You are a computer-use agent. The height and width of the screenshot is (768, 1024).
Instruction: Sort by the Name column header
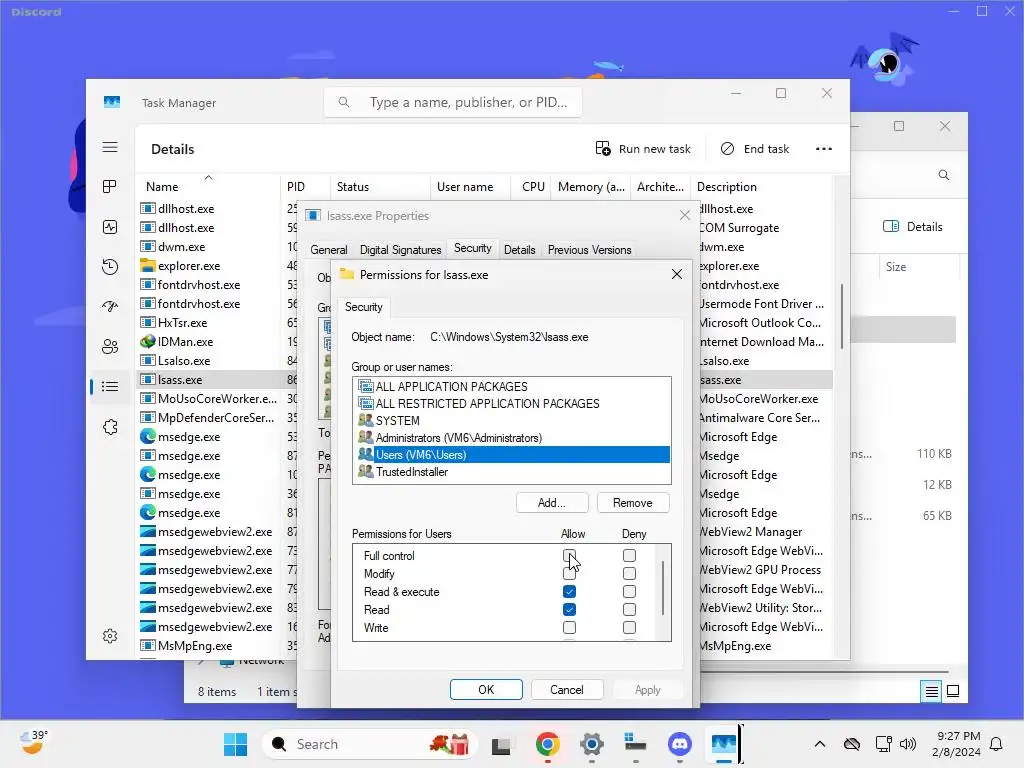208,187
